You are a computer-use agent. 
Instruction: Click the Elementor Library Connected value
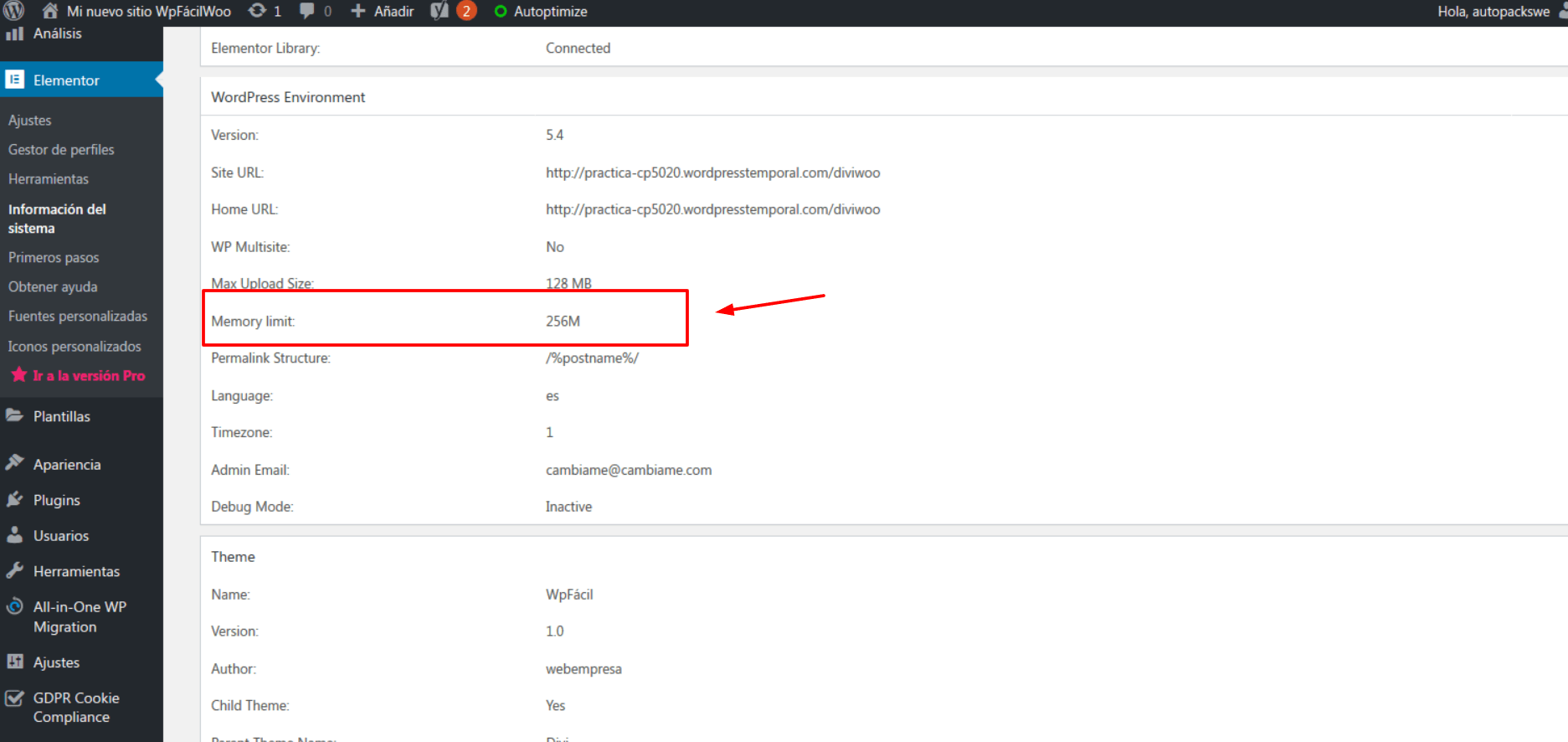pyautogui.click(x=578, y=48)
